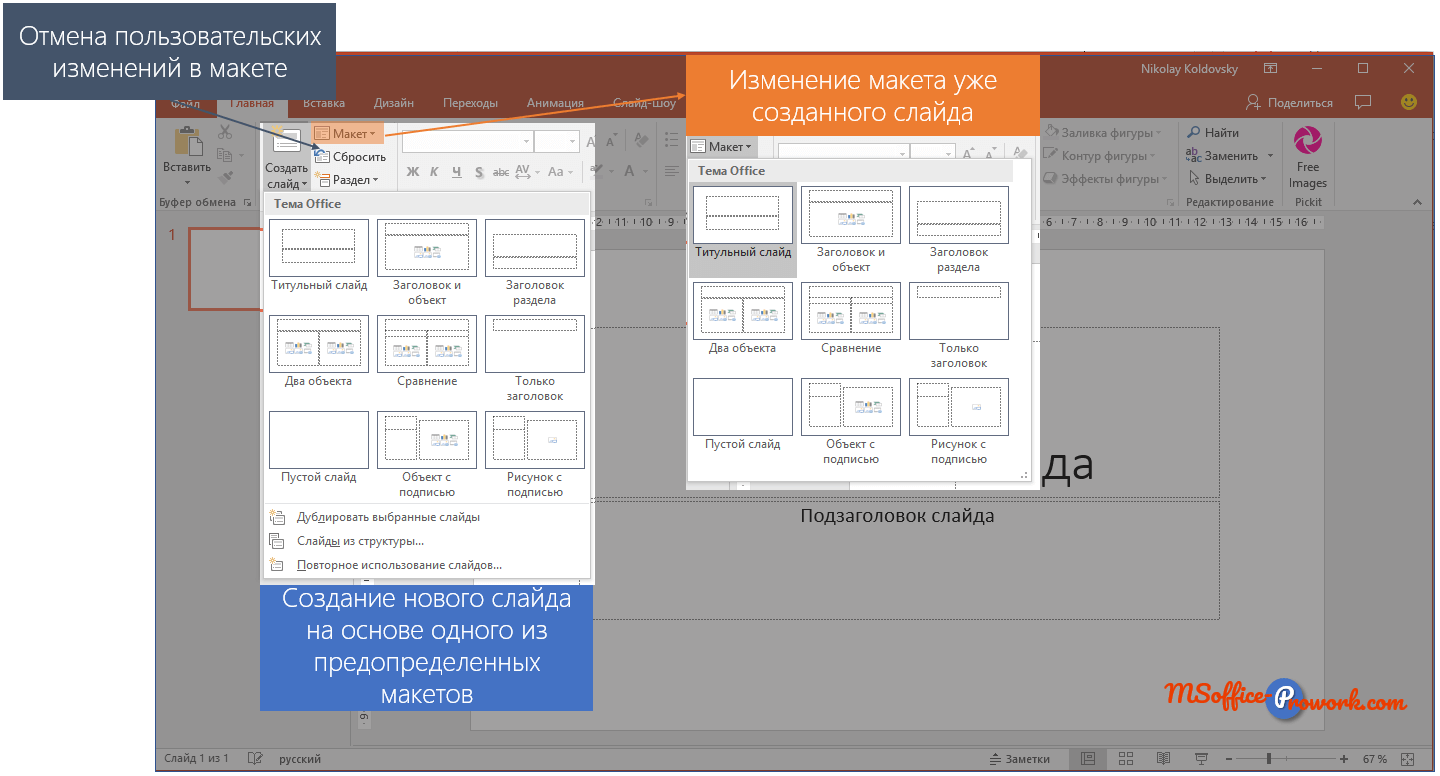Select Слайды из структуры menu item
The width and height of the screenshot is (1440, 776).
point(360,541)
